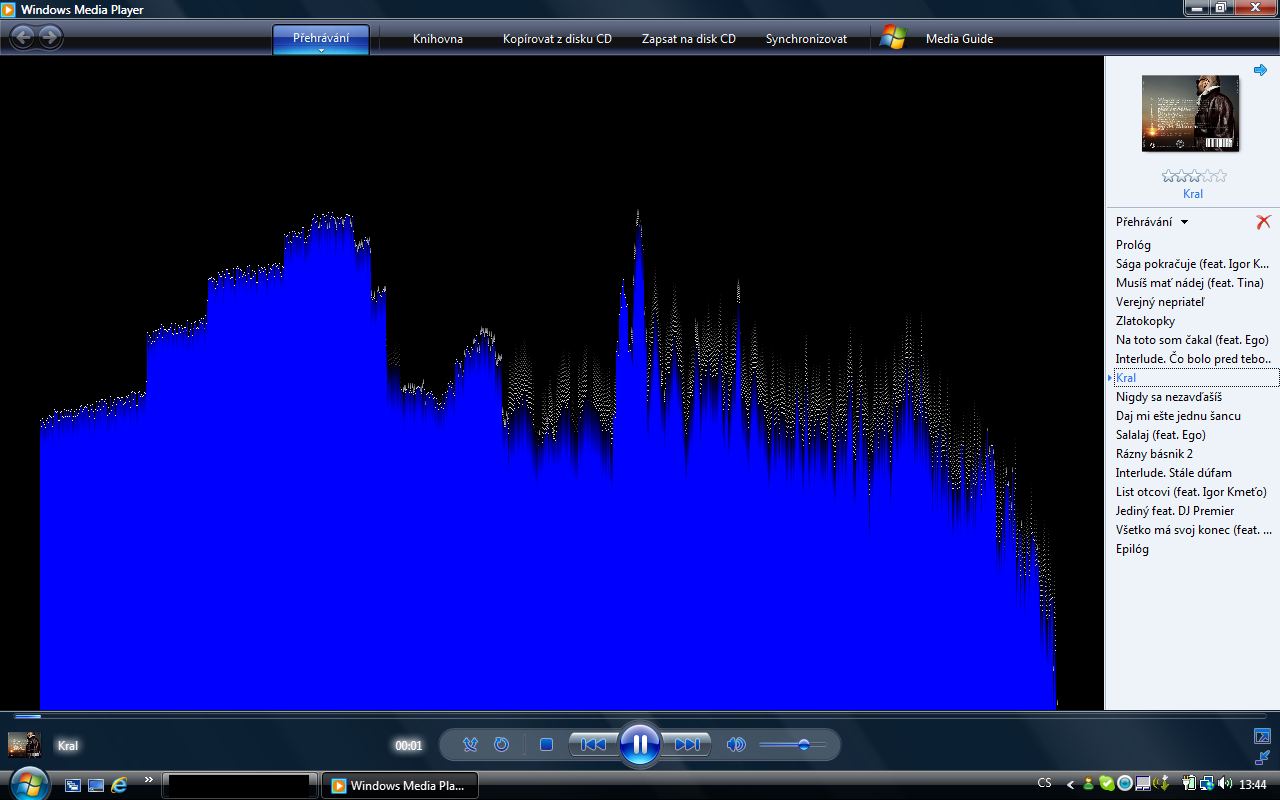Clear the list pane with red X
This screenshot has height=800, width=1280.
pos(1263,222)
